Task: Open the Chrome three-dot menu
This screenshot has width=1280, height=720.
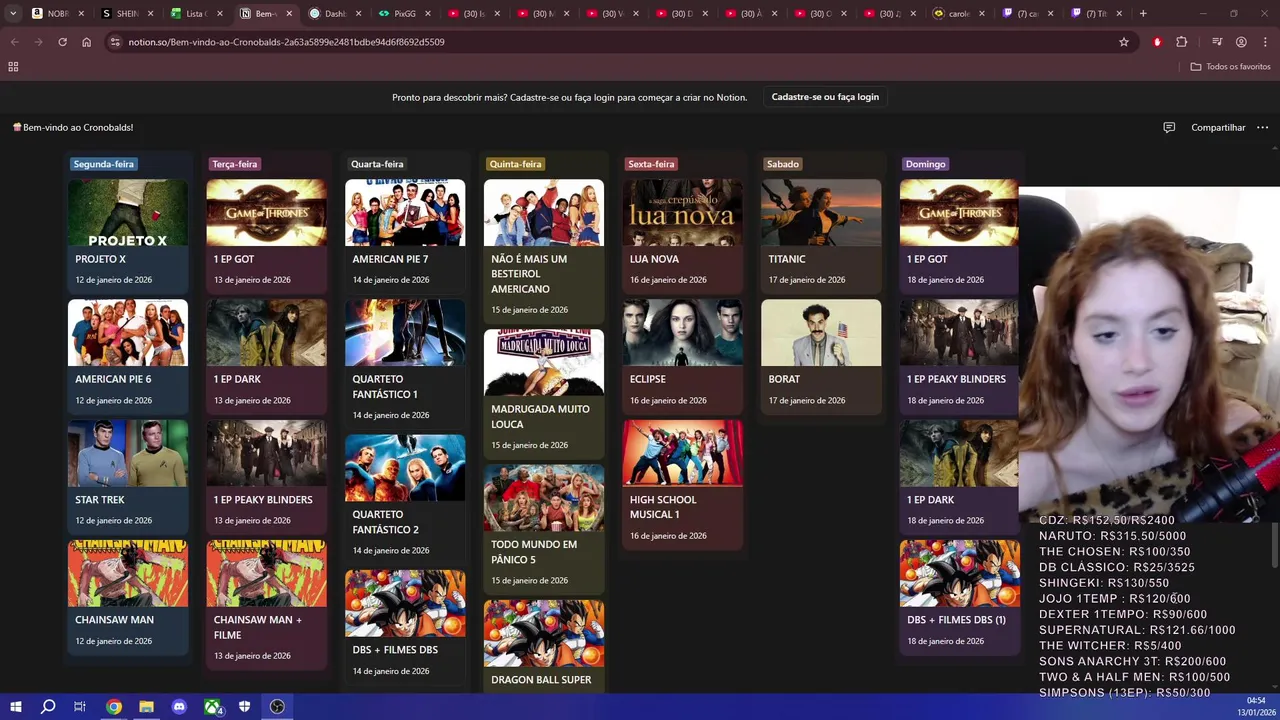Action: pos(1265,42)
